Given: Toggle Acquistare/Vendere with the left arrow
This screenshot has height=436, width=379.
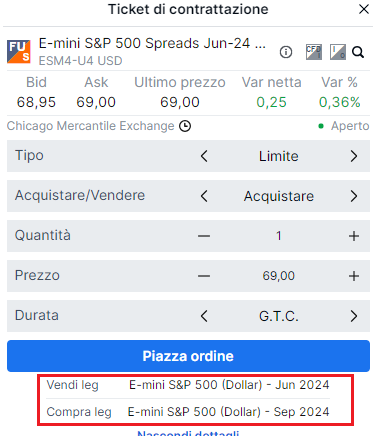Looking at the screenshot, I should (204, 196).
